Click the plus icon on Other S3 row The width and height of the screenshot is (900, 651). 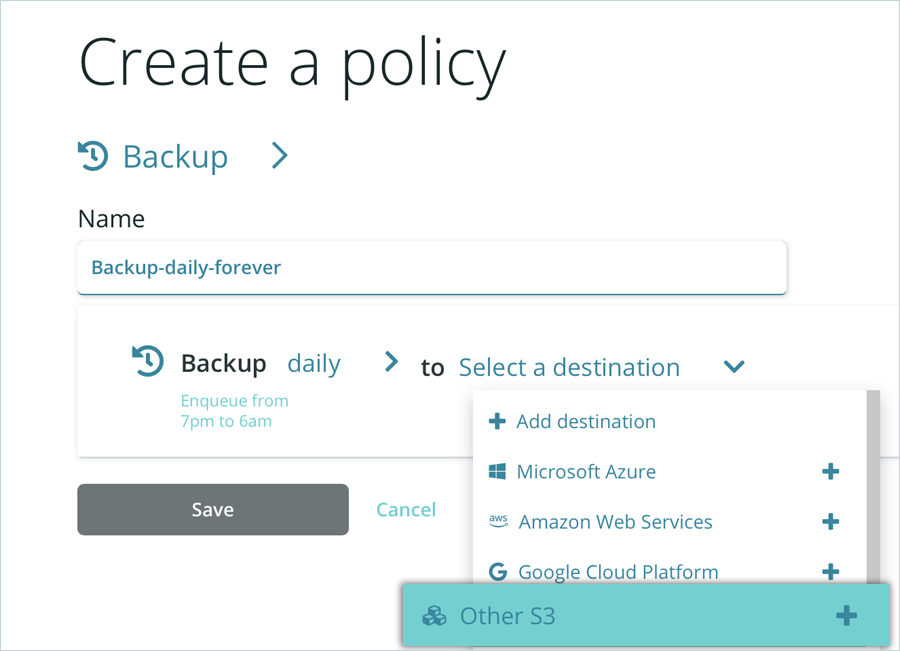(x=846, y=615)
